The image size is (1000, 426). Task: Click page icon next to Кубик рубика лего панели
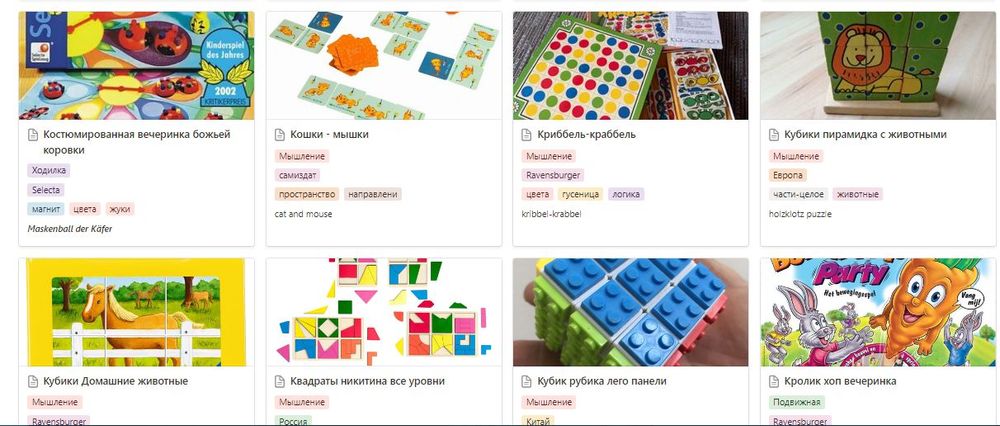point(526,381)
